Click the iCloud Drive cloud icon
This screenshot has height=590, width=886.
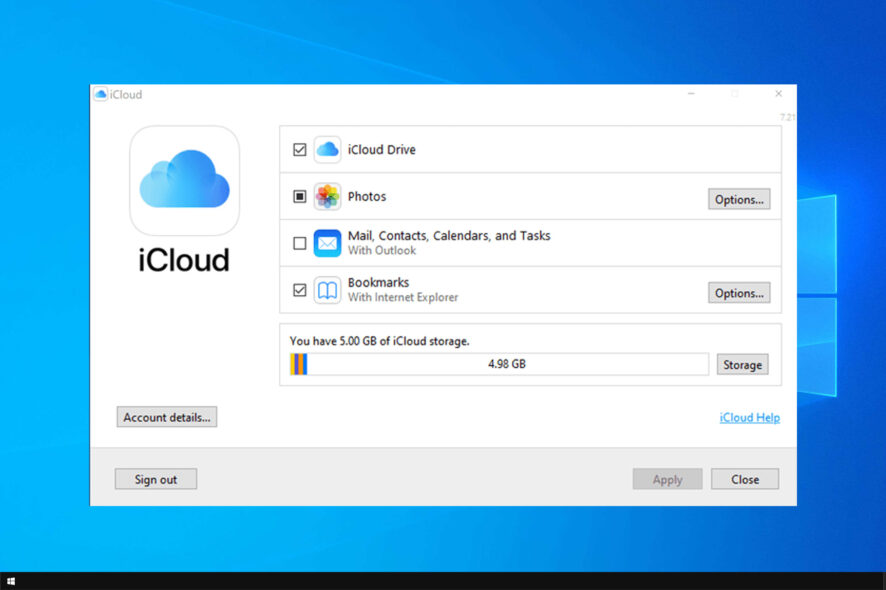(x=327, y=150)
